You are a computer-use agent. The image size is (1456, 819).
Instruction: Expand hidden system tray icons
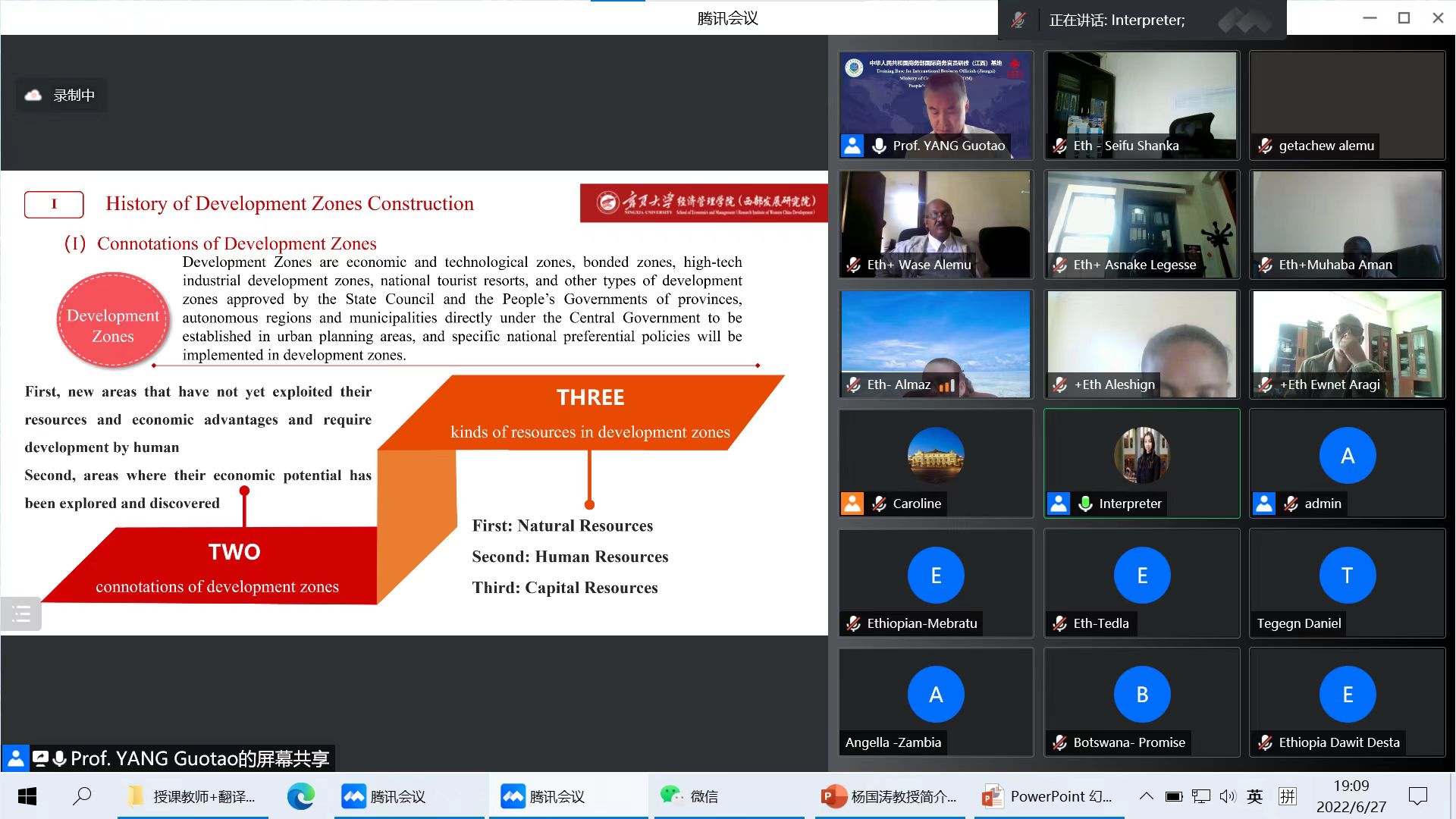point(1147,796)
